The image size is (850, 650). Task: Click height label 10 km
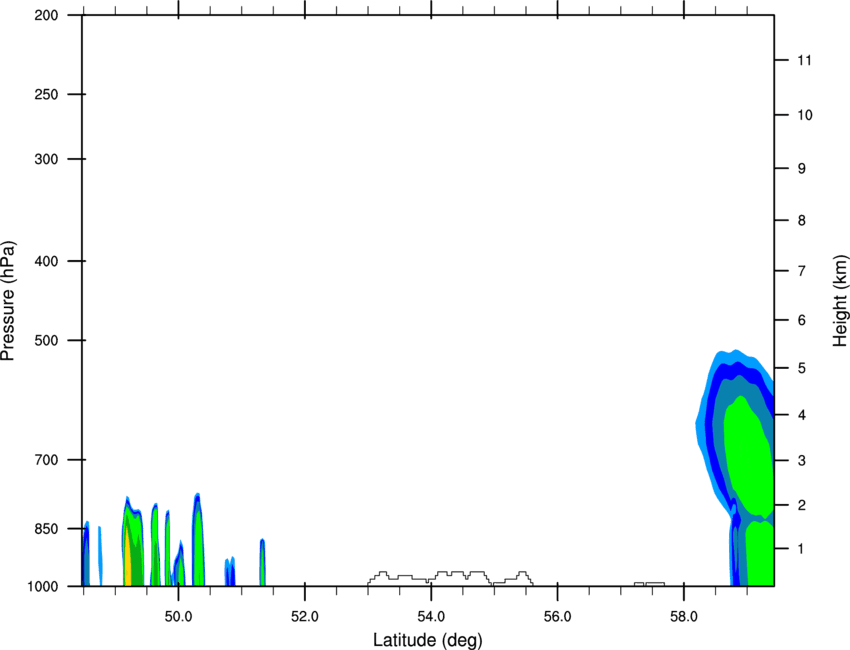(804, 115)
